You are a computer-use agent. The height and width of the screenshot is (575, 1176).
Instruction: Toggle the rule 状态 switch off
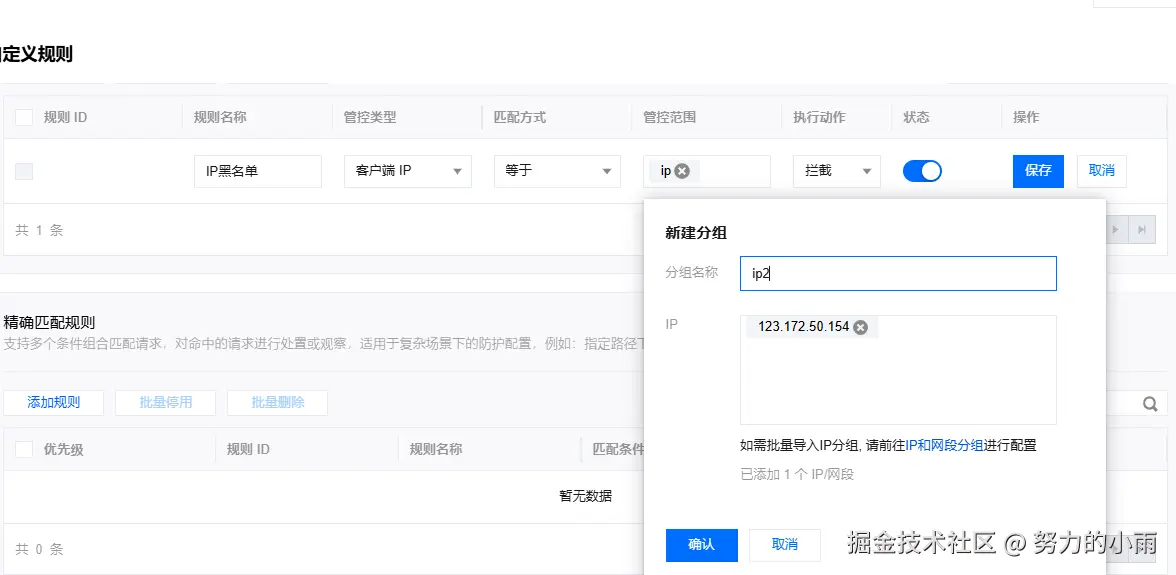click(922, 171)
